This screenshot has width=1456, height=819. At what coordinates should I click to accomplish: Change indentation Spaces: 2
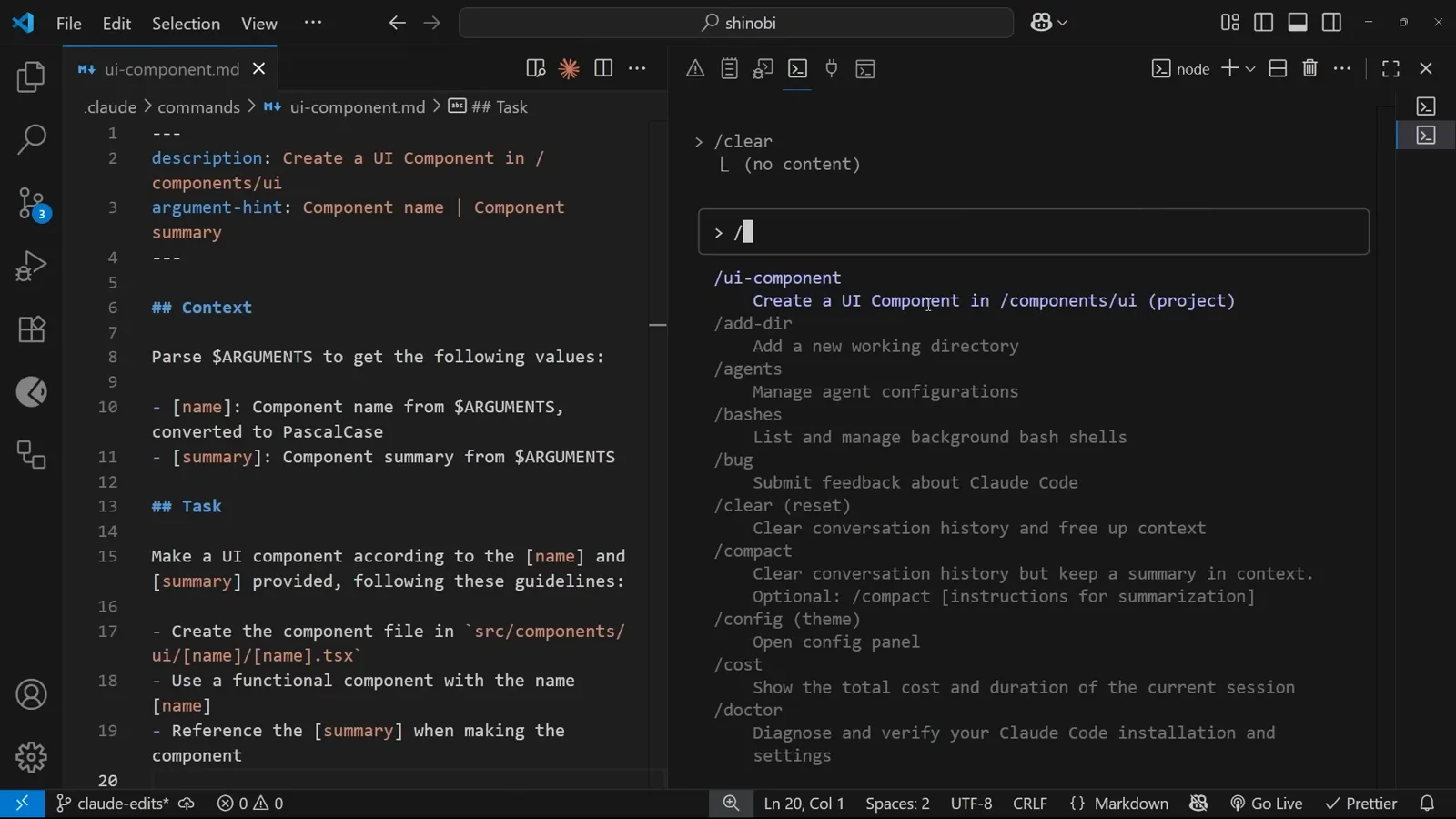pyautogui.click(x=897, y=804)
